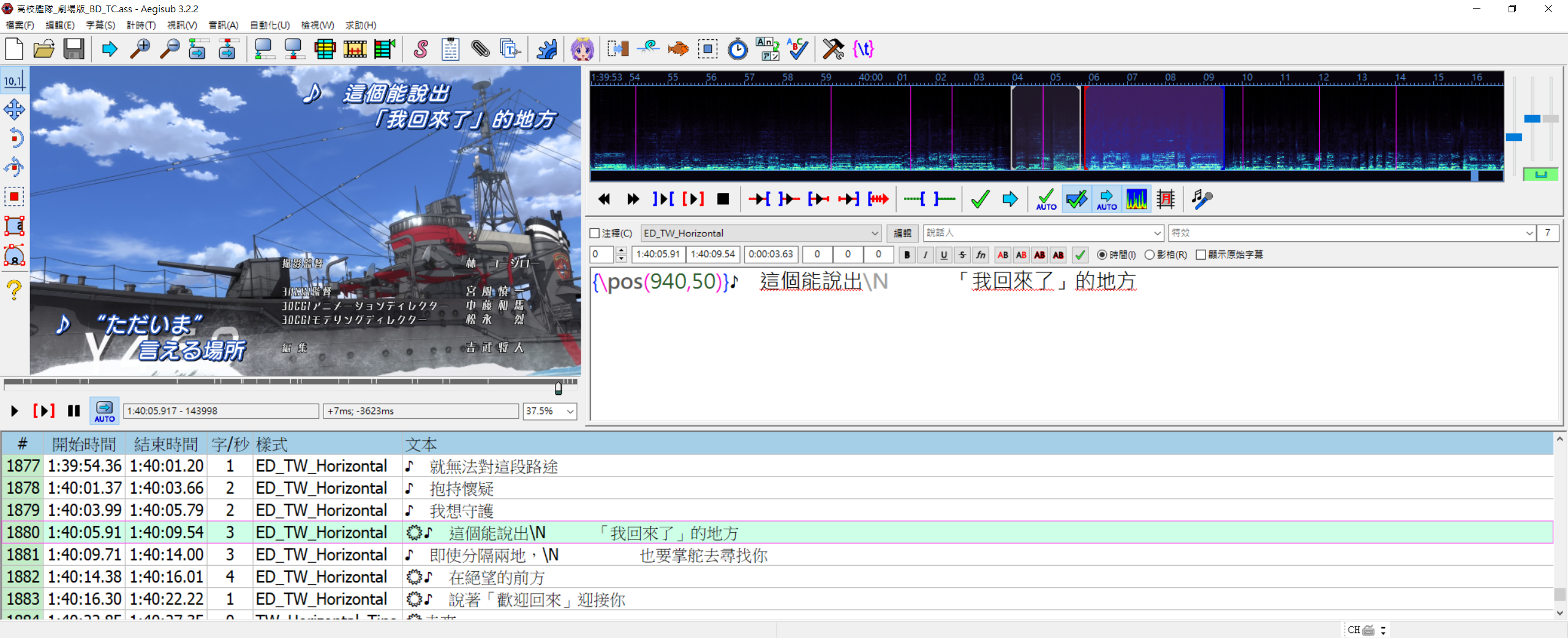
Task: Select the 影格 frame radio button
Action: click(x=1150, y=255)
